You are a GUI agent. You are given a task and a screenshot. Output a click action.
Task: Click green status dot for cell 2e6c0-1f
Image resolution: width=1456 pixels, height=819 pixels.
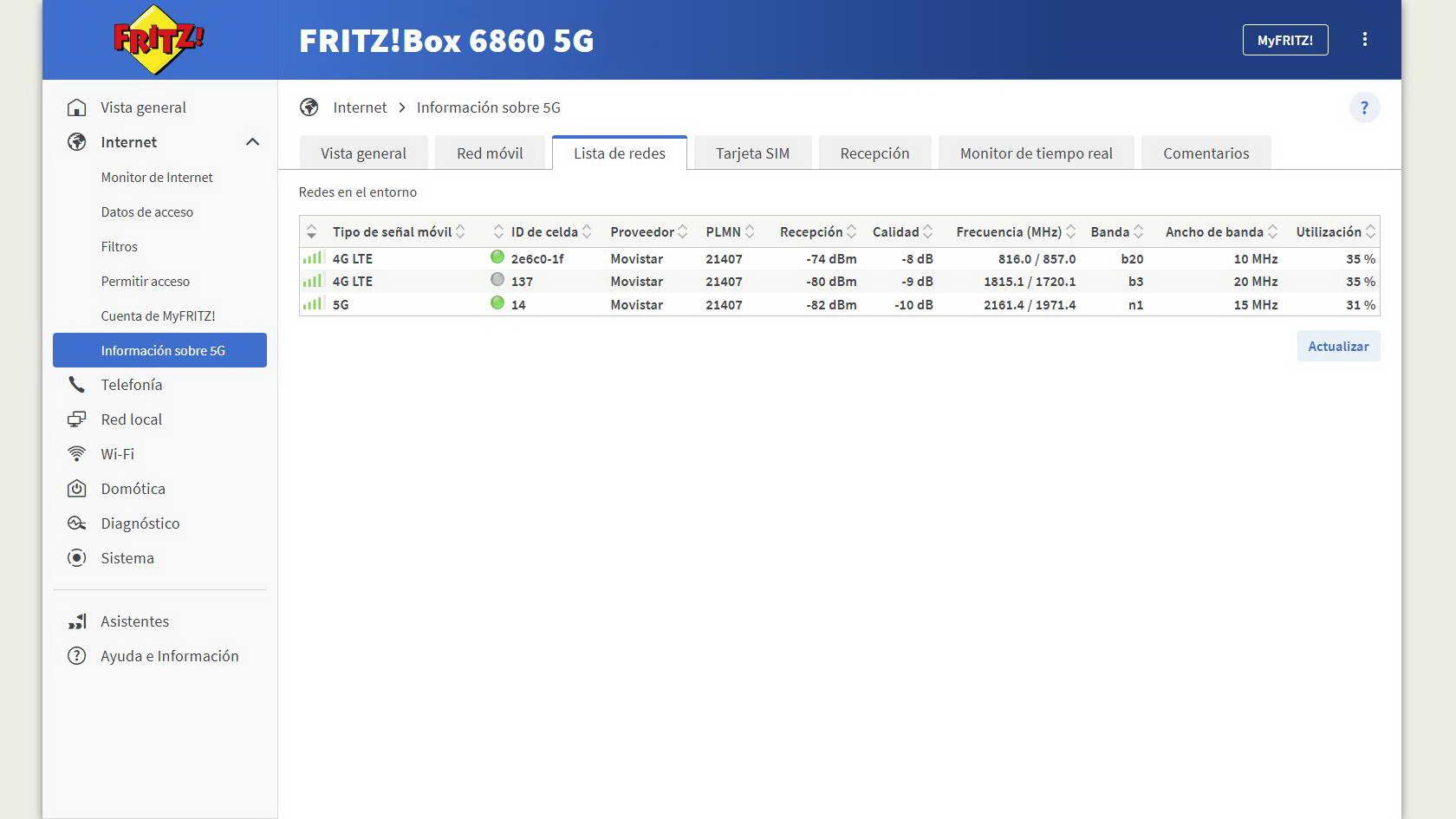tap(497, 257)
